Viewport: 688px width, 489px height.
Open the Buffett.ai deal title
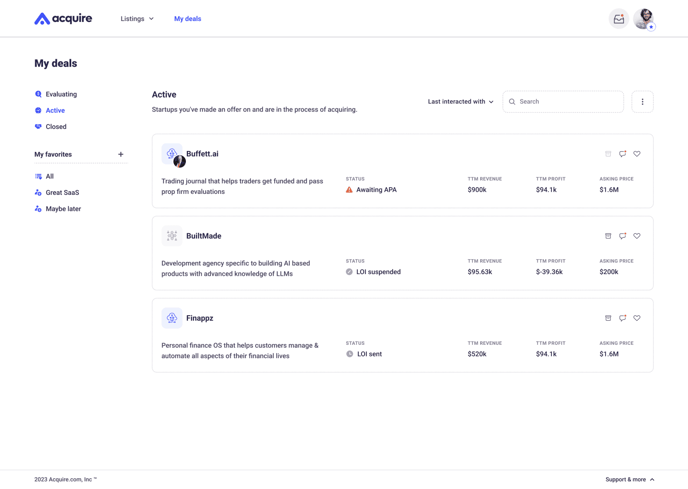click(202, 154)
